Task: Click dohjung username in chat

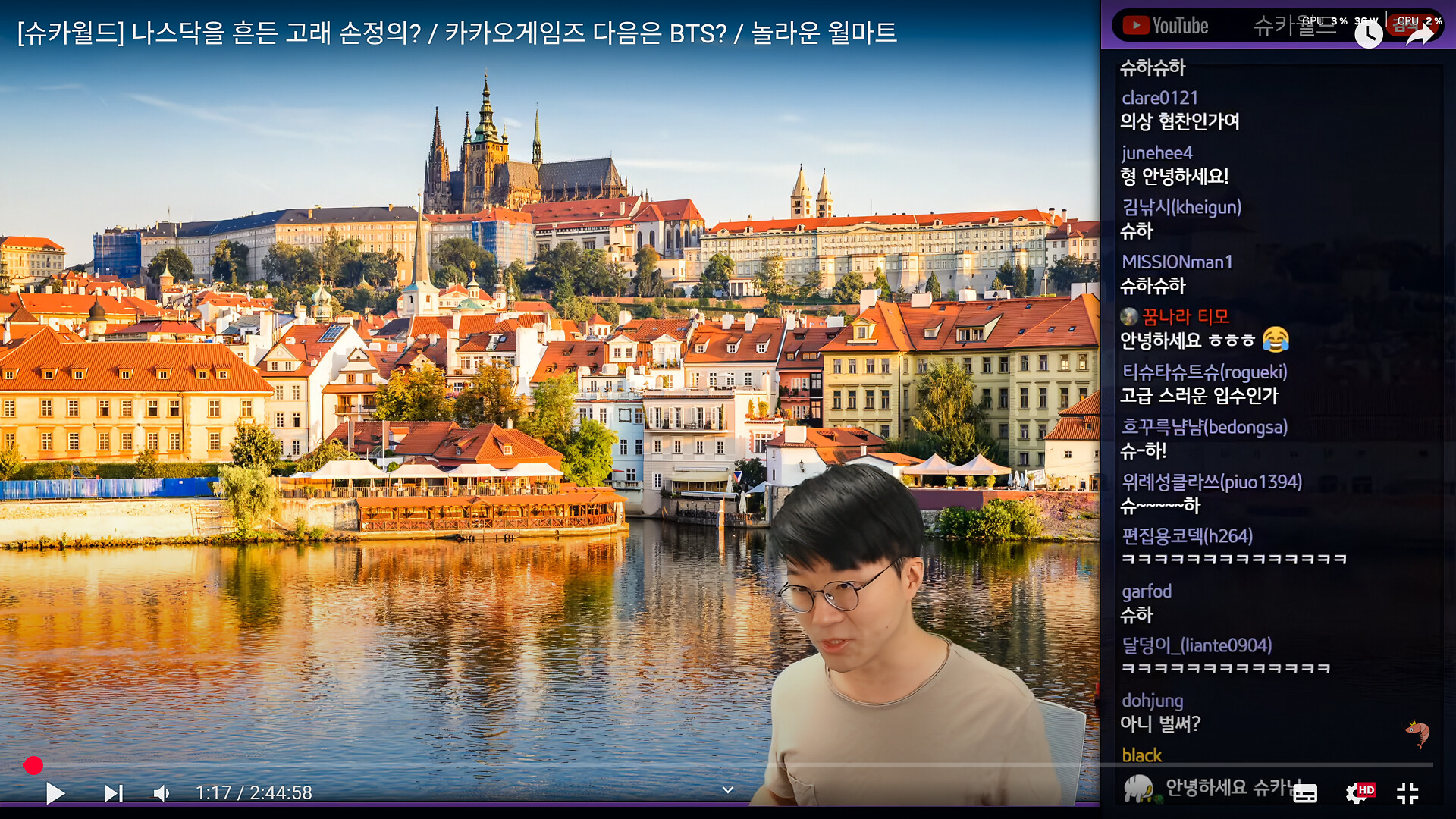Action: [x=1152, y=700]
